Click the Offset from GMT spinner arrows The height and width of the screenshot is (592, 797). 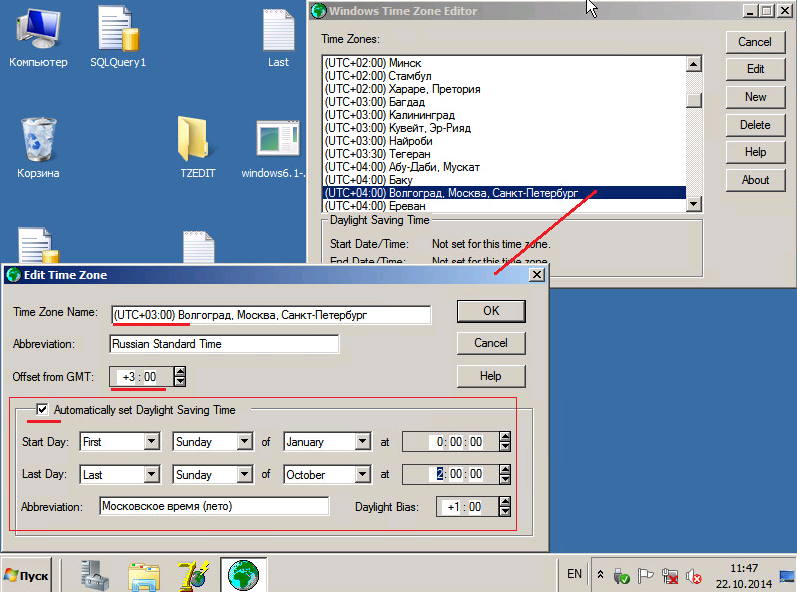tap(180, 377)
